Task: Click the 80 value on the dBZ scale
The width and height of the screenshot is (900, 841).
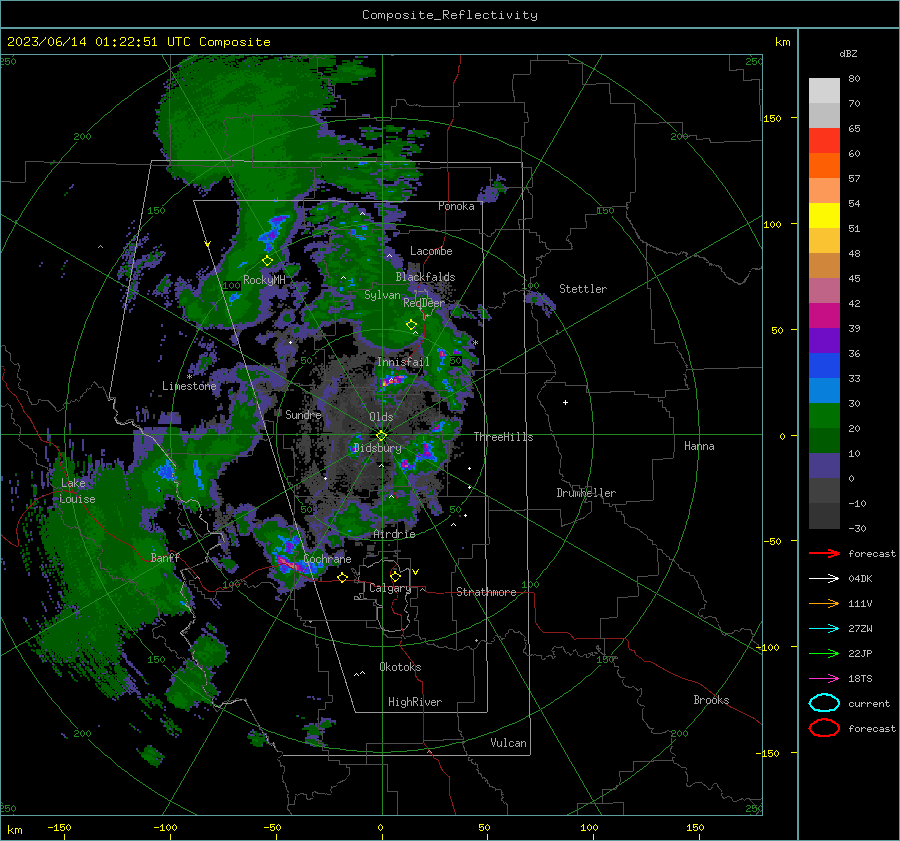Action: [854, 78]
